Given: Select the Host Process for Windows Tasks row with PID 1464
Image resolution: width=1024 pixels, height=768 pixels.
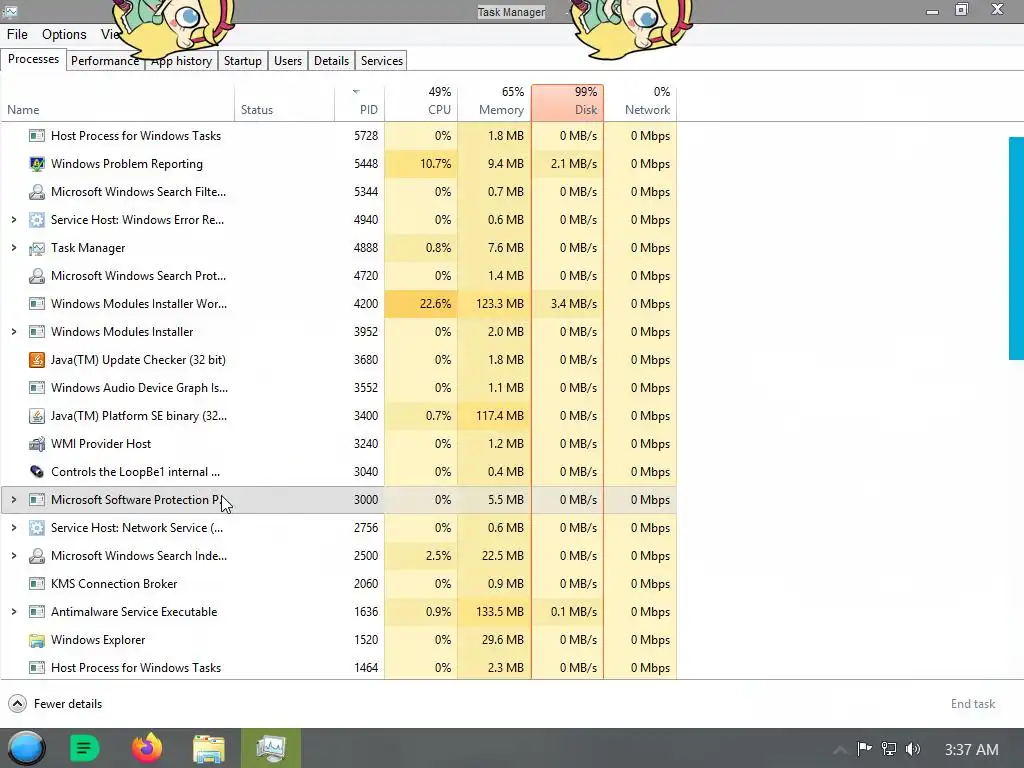Looking at the screenshot, I should click(338, 668).
